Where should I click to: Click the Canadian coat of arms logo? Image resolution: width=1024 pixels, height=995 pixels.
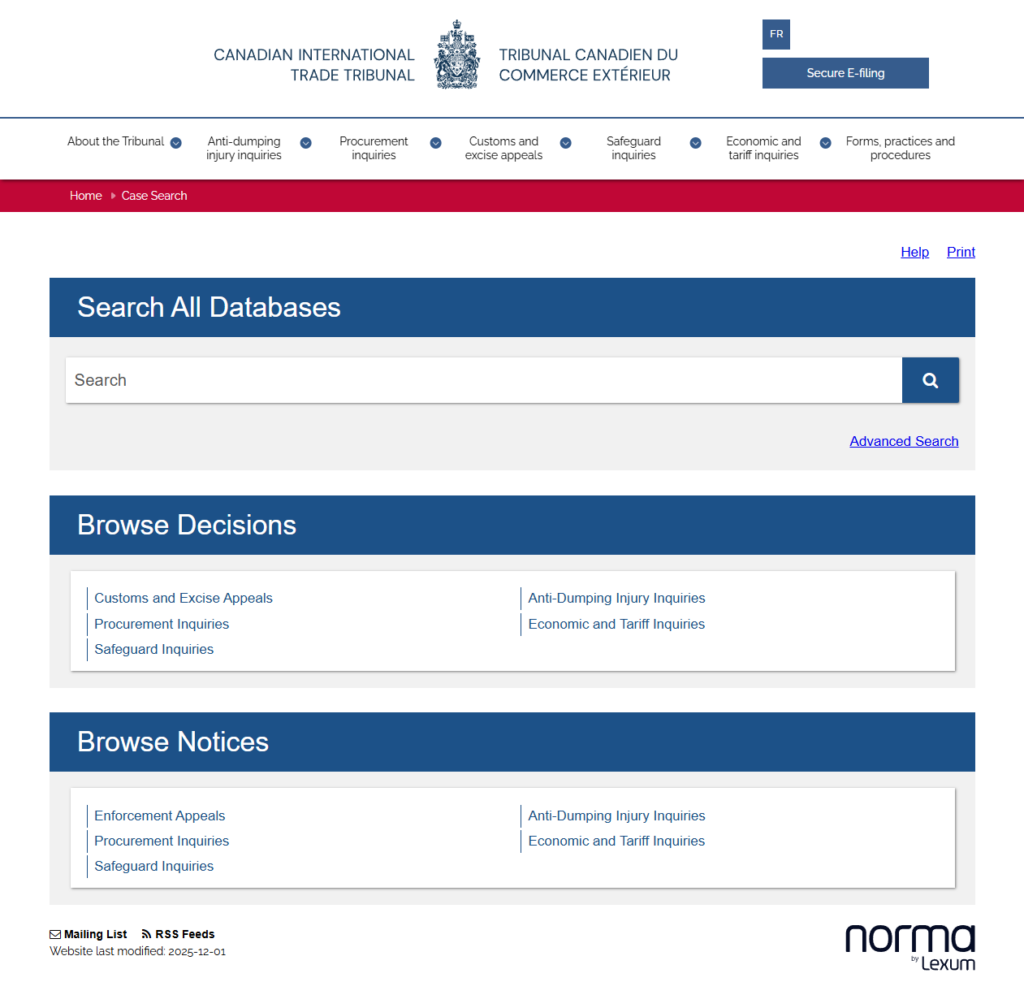[x=457, y=56]
